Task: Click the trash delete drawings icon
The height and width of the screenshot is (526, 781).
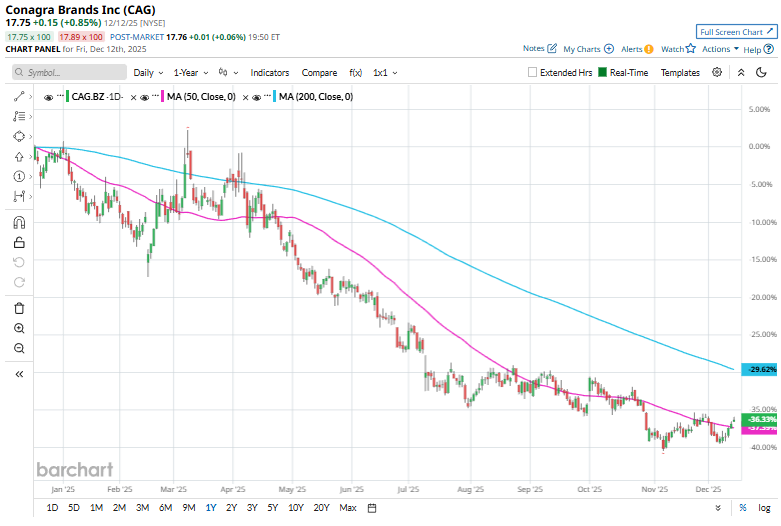Action: coord(19,308)
